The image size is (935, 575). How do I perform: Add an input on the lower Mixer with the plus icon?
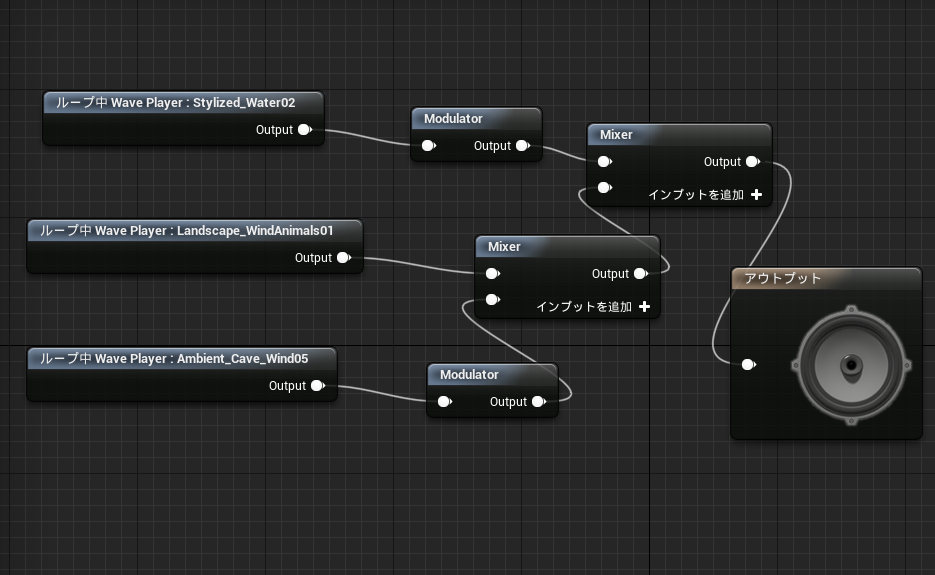click(645, 307)
